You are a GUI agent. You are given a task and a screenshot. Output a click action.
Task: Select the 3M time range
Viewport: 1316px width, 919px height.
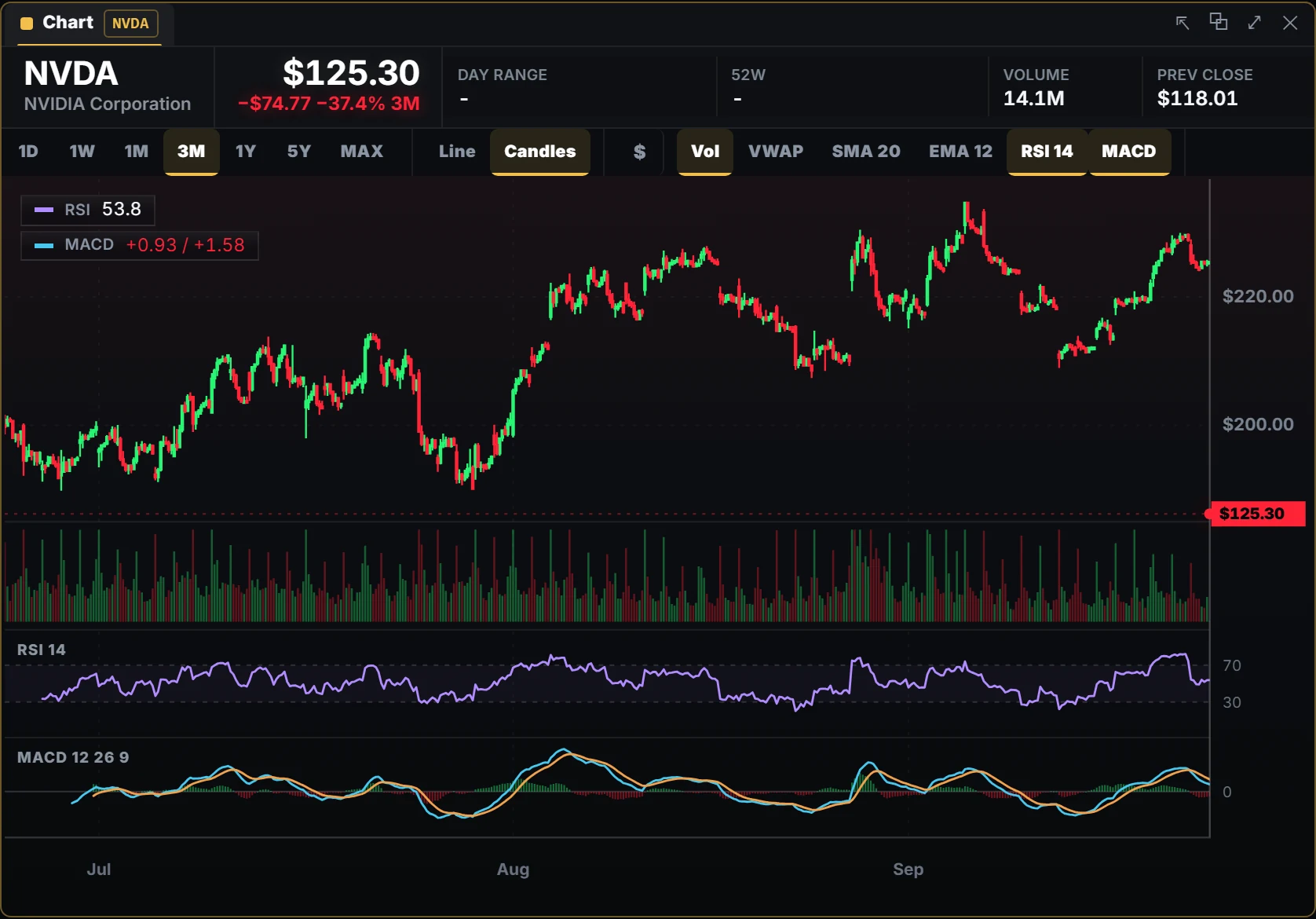click(191, 151)
